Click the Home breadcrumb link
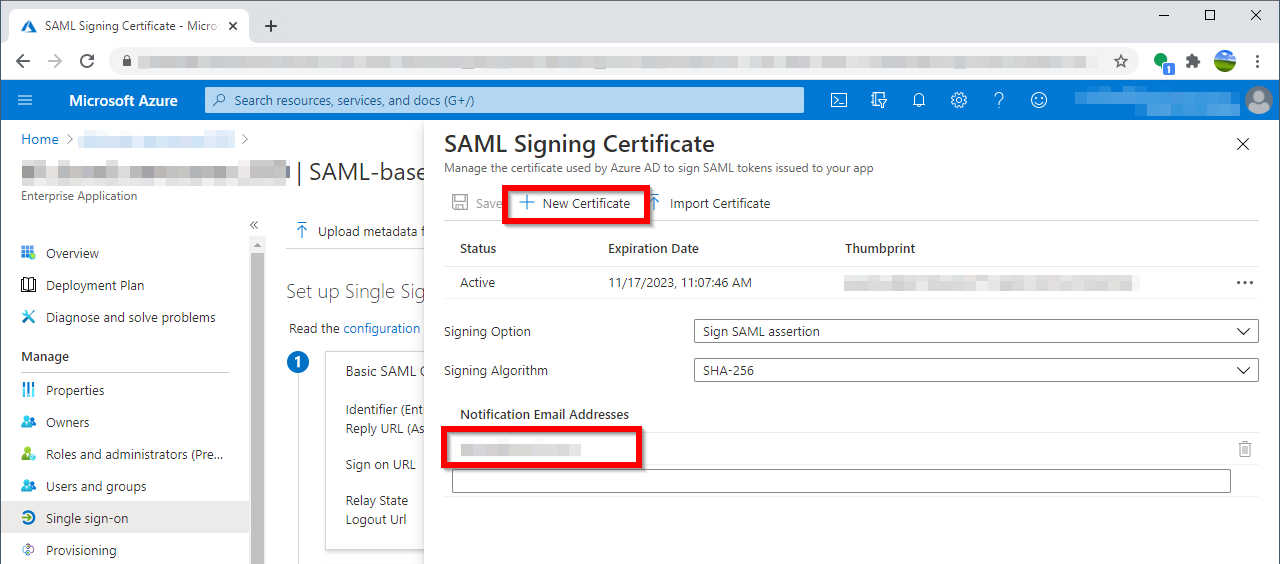The width and height of the screenshot is (1280, 564). click(x=40, y=139)
